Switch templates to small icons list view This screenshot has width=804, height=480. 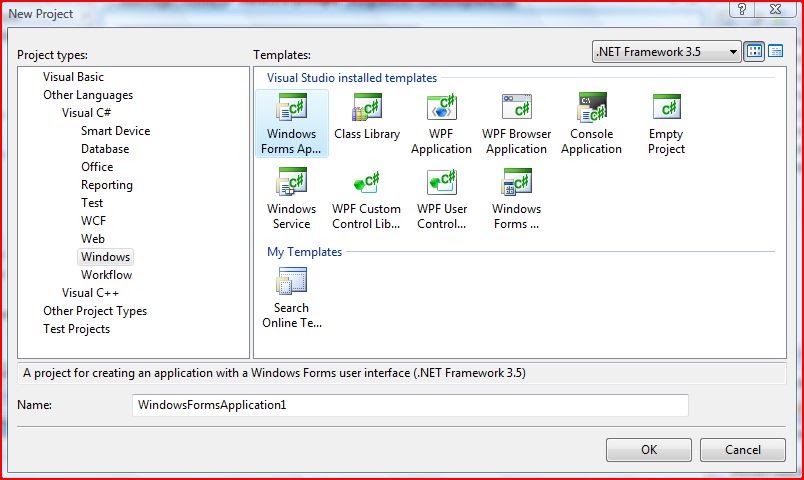[x=776, y=51]
